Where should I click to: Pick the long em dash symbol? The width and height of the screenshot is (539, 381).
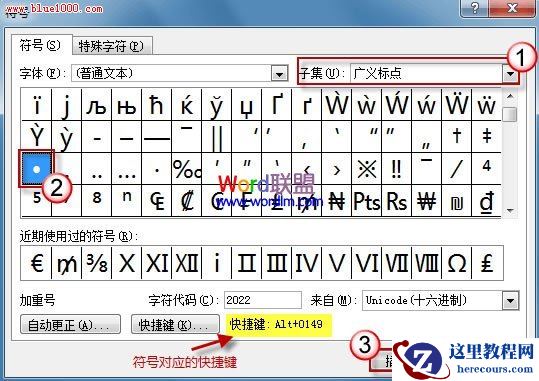click(x=156, y=137)
